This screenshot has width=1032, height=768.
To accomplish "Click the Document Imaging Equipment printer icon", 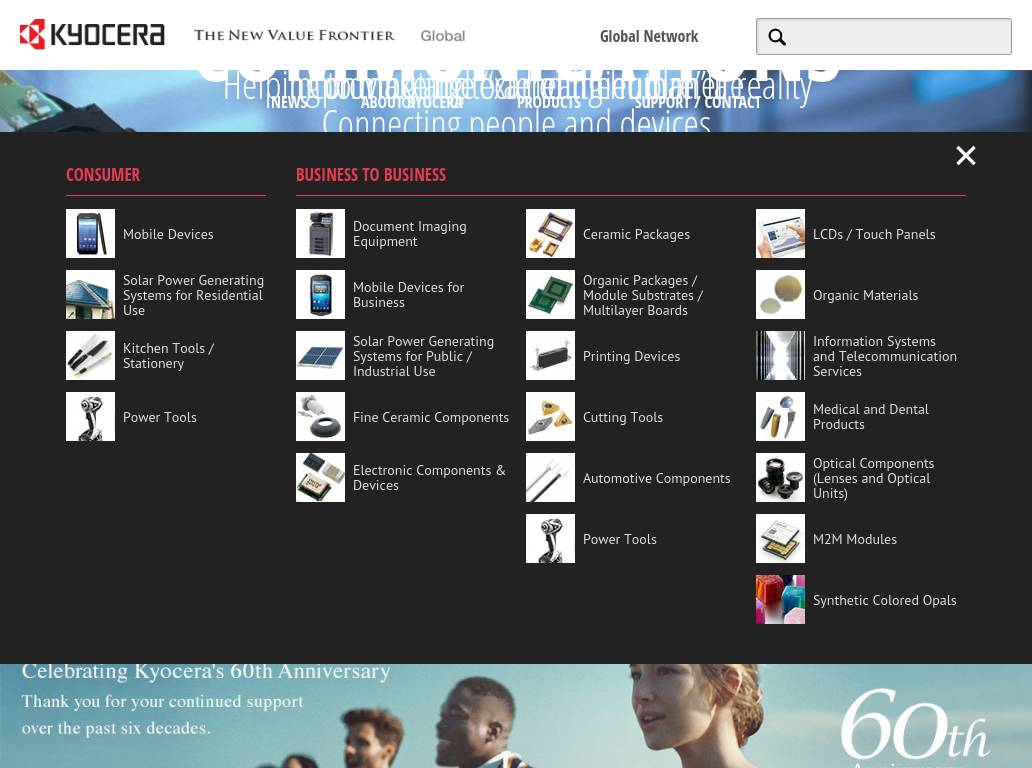I will point(320,234).
